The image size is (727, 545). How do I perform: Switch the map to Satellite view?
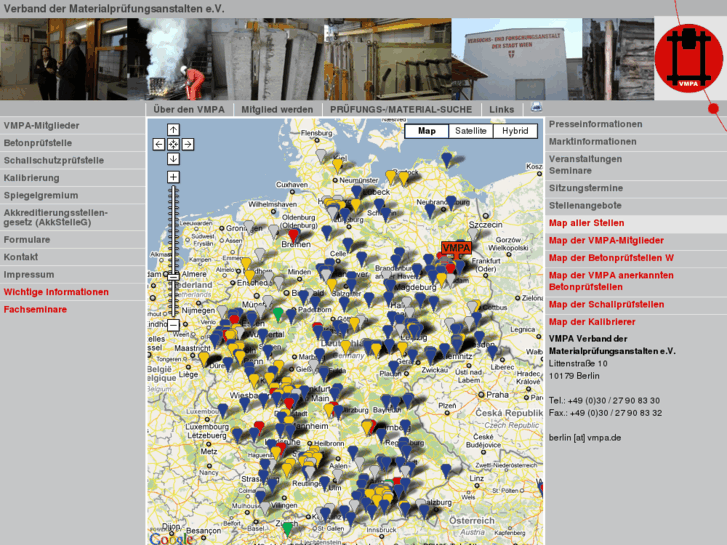click(471, 131)
